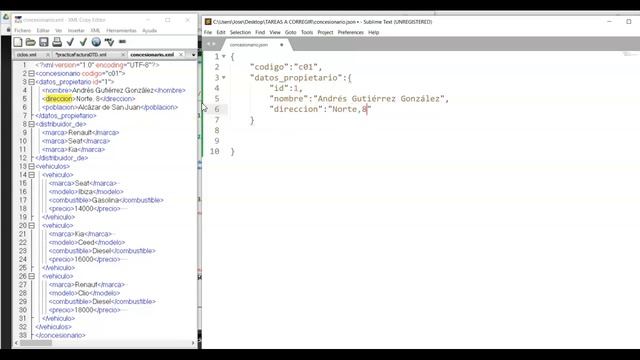Open Selection menu in Sublime Text
This screenshot has width=640, height=360.
(240, 32)
